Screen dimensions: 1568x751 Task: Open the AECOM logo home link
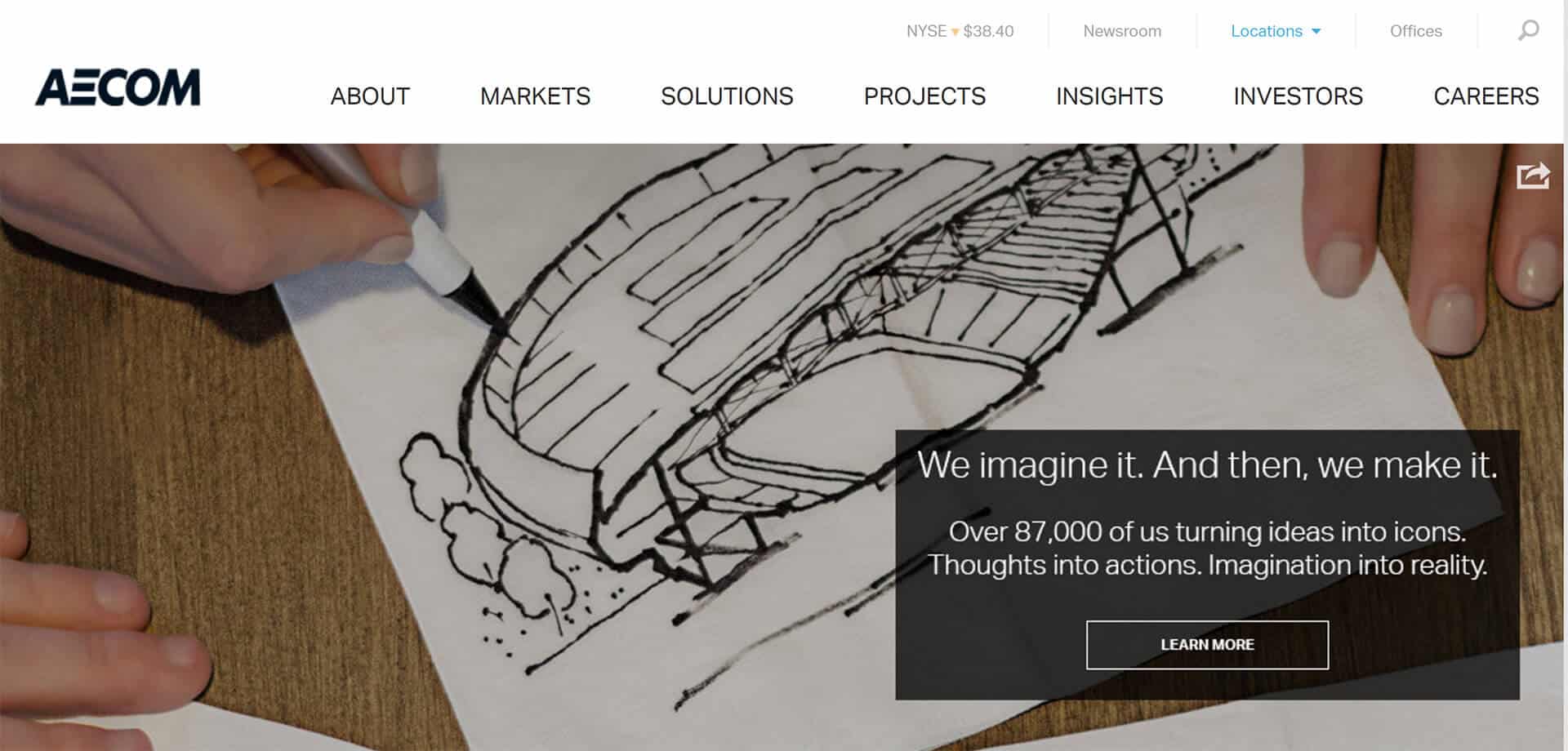tap(118, 87)
